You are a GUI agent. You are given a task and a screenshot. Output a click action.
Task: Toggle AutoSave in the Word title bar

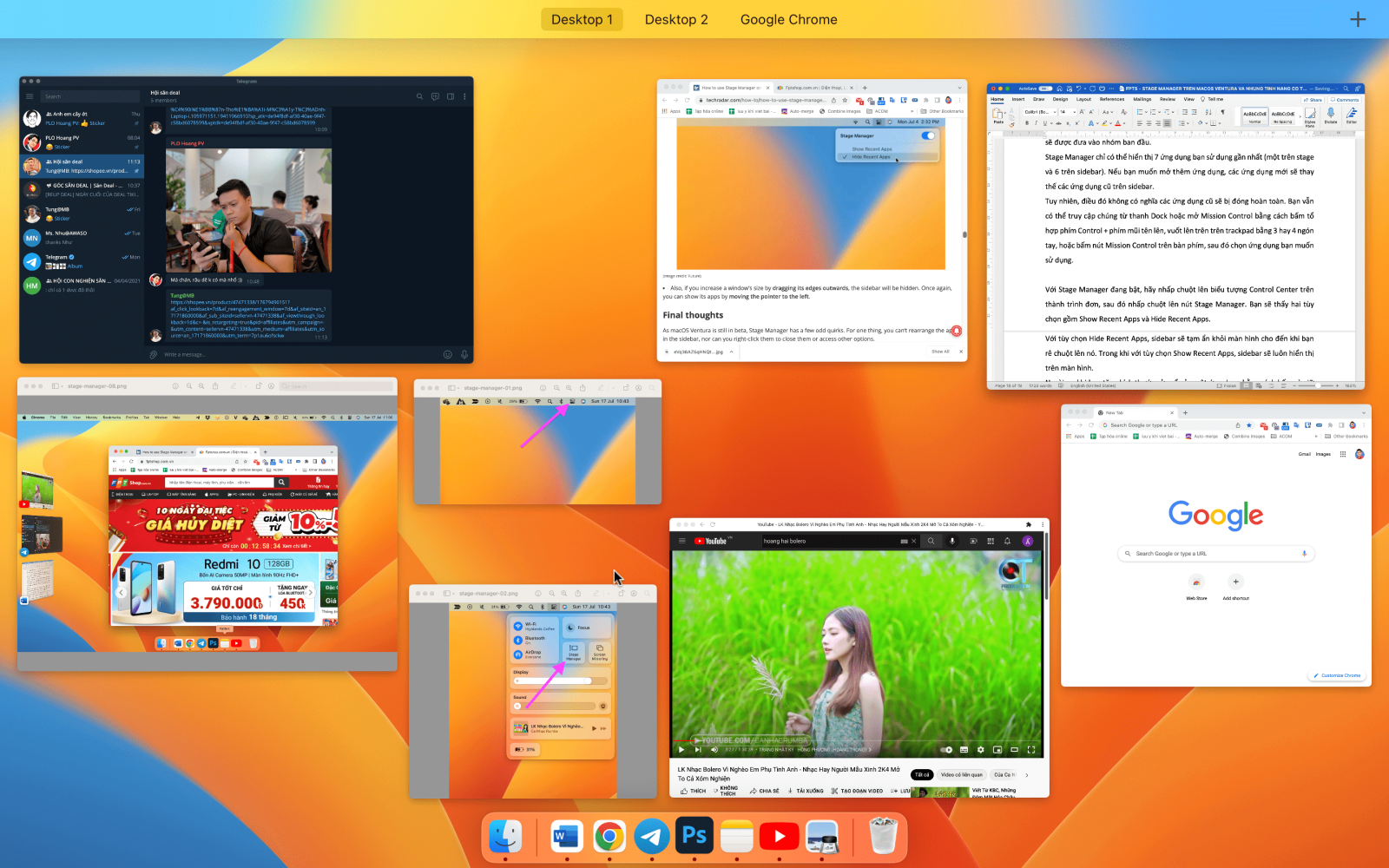[x=1045, y=89]
